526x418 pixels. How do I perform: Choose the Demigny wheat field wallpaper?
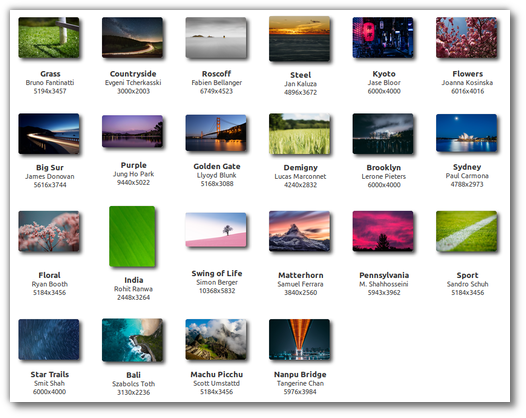click(300, 134)
